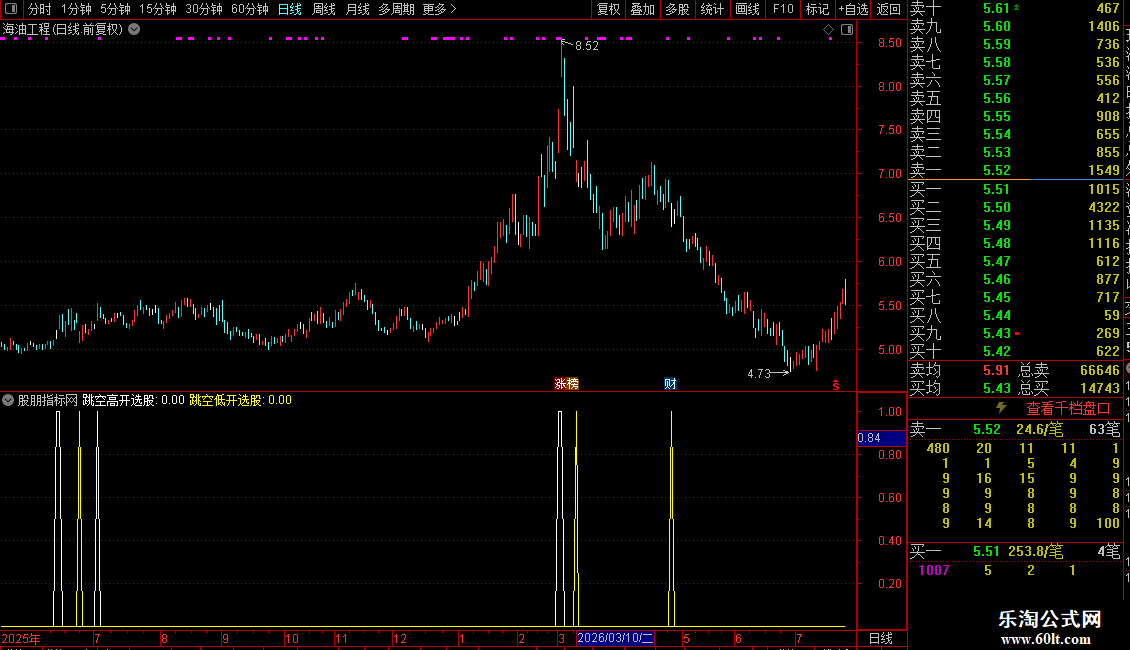Switch to 周线 chart
1130x650 pixels.
point(324,9)
